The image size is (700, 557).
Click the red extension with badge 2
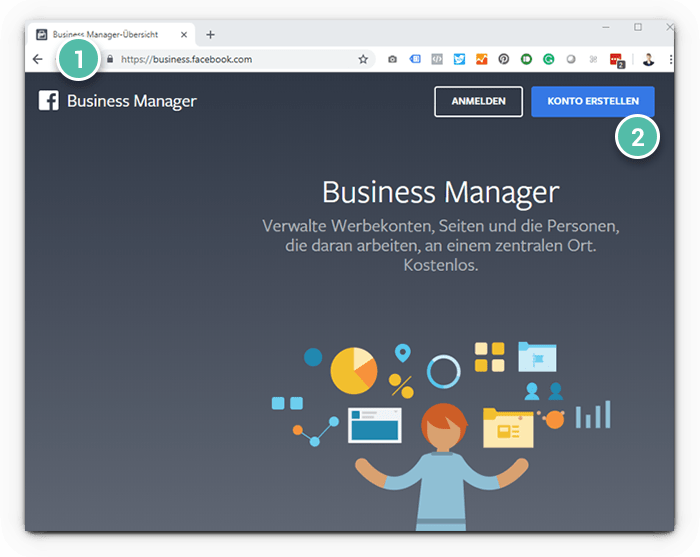[x=616, y=60]
